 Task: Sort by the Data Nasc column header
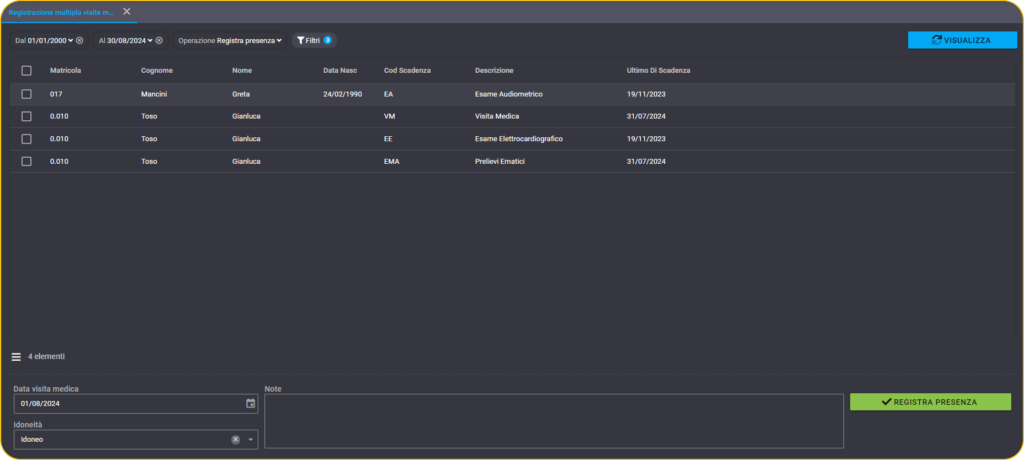pos(340,71)
